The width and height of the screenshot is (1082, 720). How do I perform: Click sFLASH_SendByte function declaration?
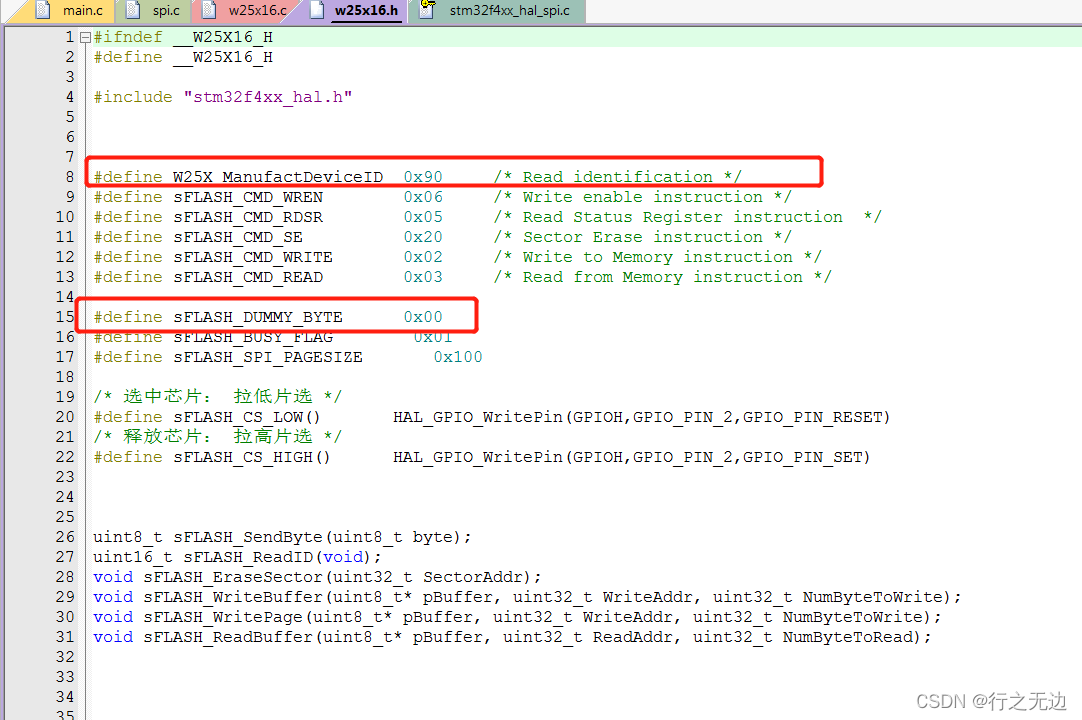(x=282, y=538)
